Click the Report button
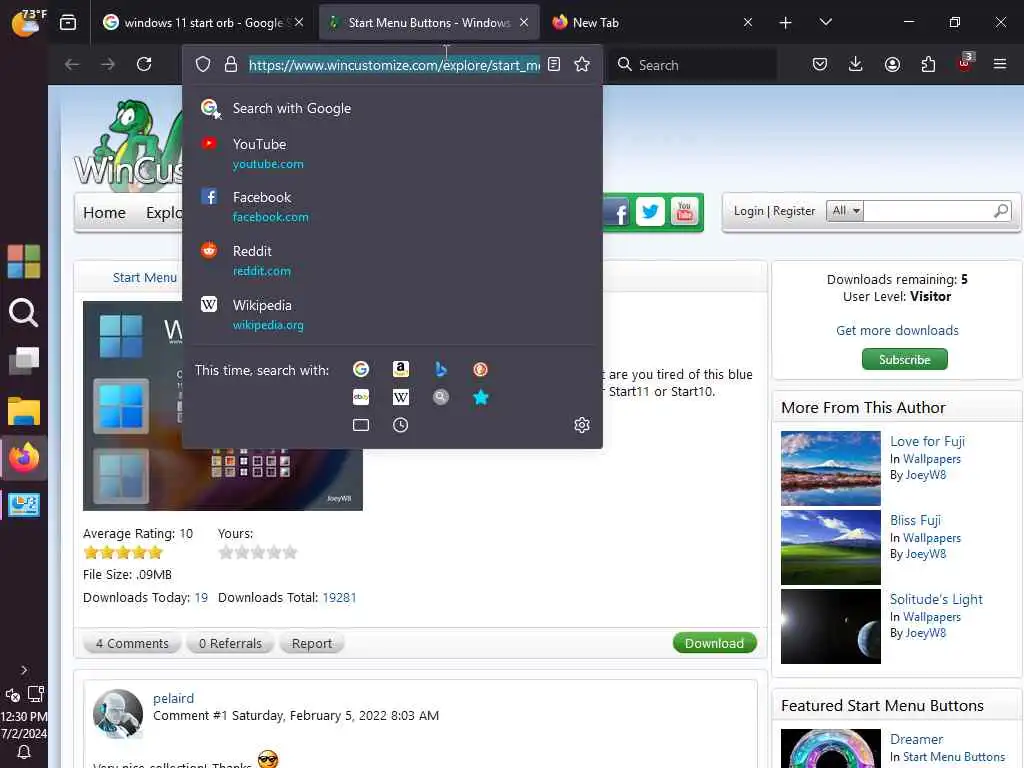 tap(312, 643)
